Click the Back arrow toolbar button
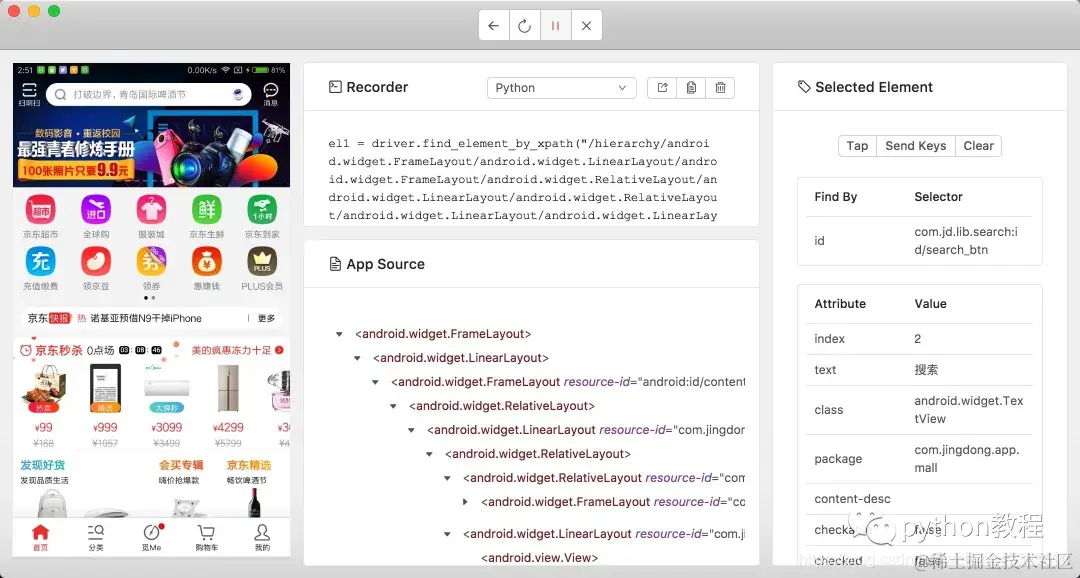This screenshot has width=1080, height=578. 493,25
